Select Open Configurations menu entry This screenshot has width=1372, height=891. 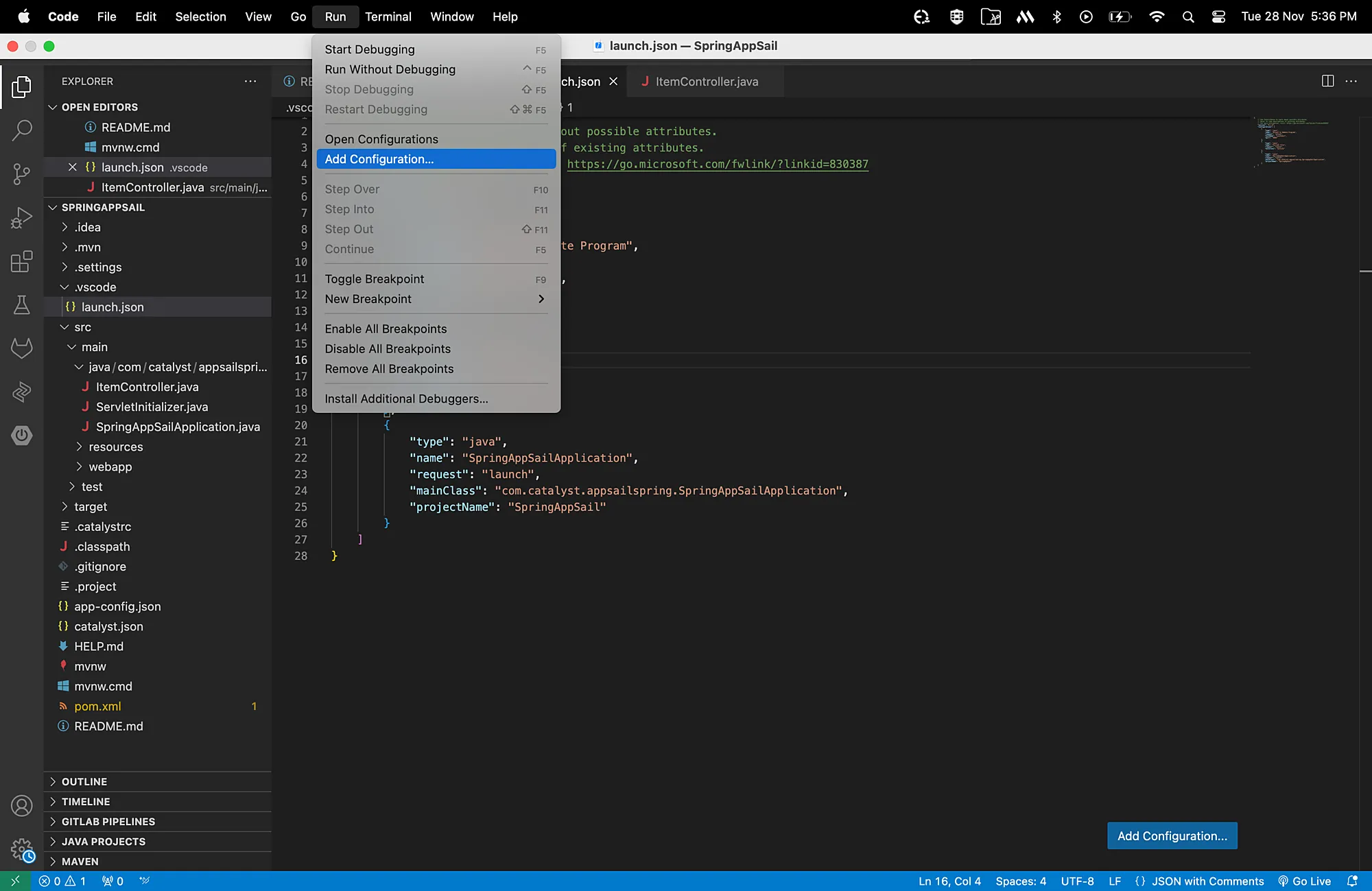(x=436, y=139)
